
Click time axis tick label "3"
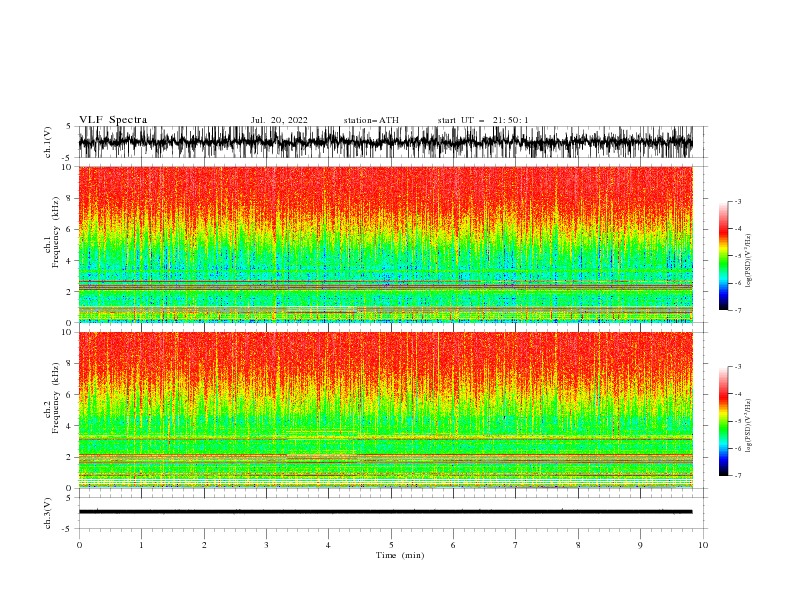coord(266,545)
